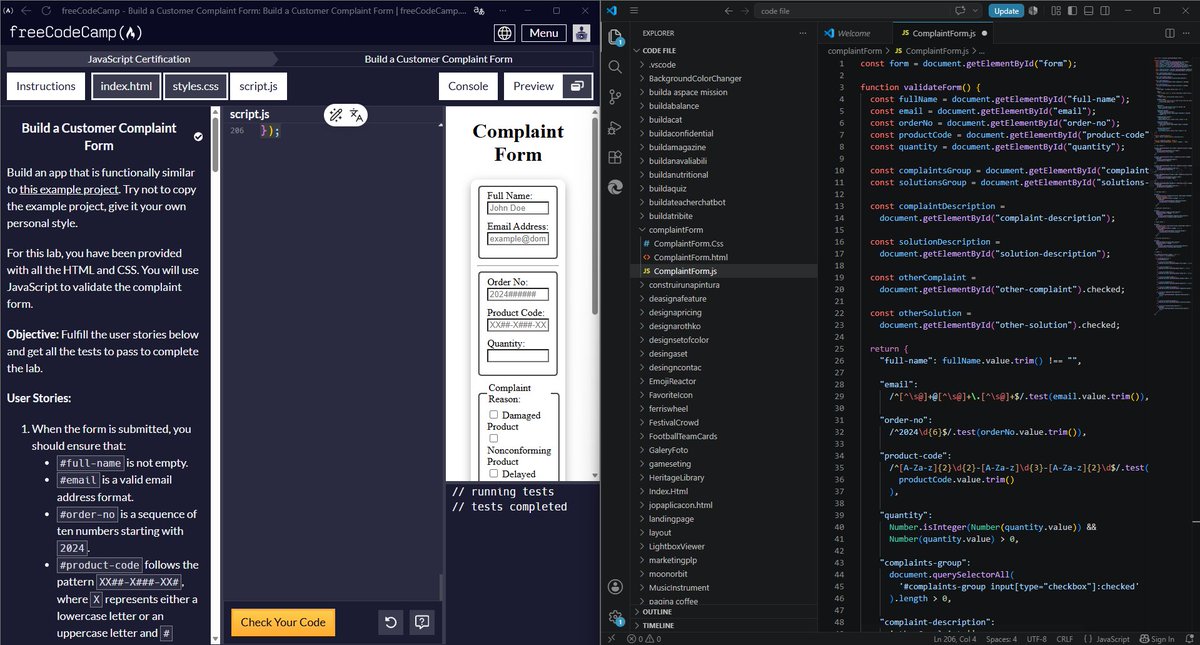Go back with VS Code navigation arrow

coord(728,11)
